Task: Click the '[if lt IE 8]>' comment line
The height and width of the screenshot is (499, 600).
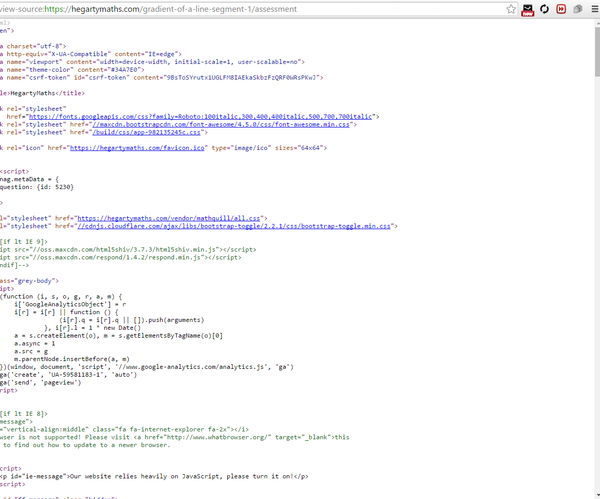Action: pos(24,414)
